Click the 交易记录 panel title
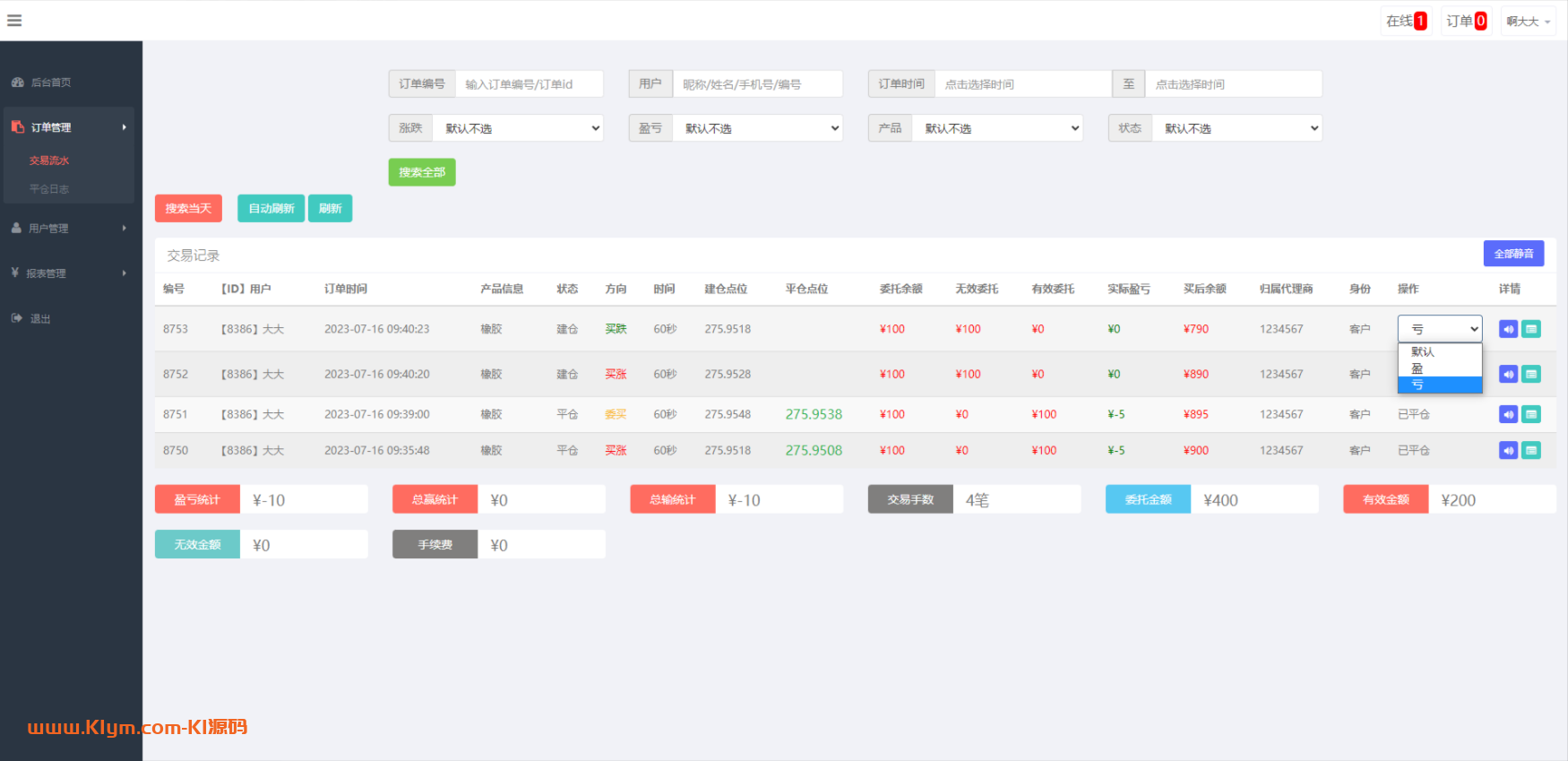Viewport: 1568px width, 761px height. coord(194,255)
